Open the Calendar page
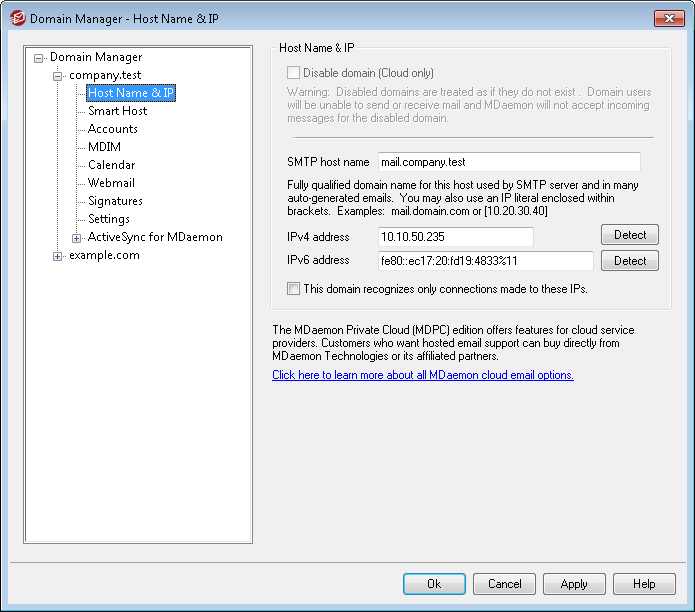The height and width of the screenshot is (612, 695). coord(111,165)
